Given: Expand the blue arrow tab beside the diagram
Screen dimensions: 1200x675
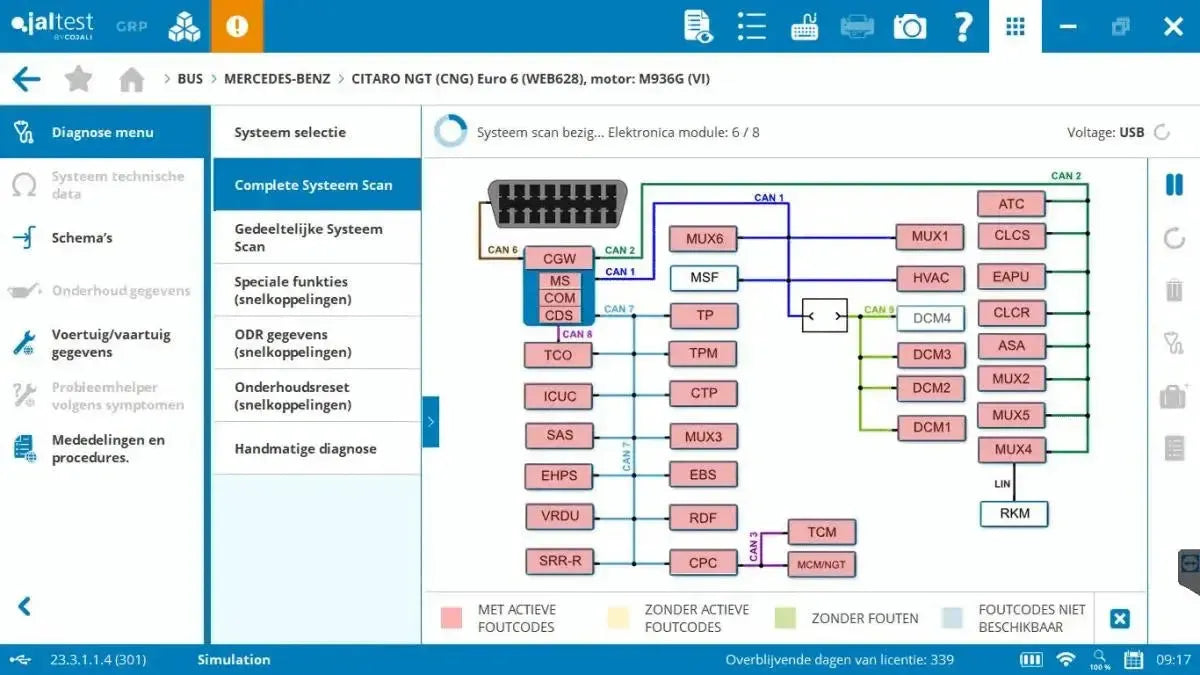Looking at the screenshot, I should 431,422.
